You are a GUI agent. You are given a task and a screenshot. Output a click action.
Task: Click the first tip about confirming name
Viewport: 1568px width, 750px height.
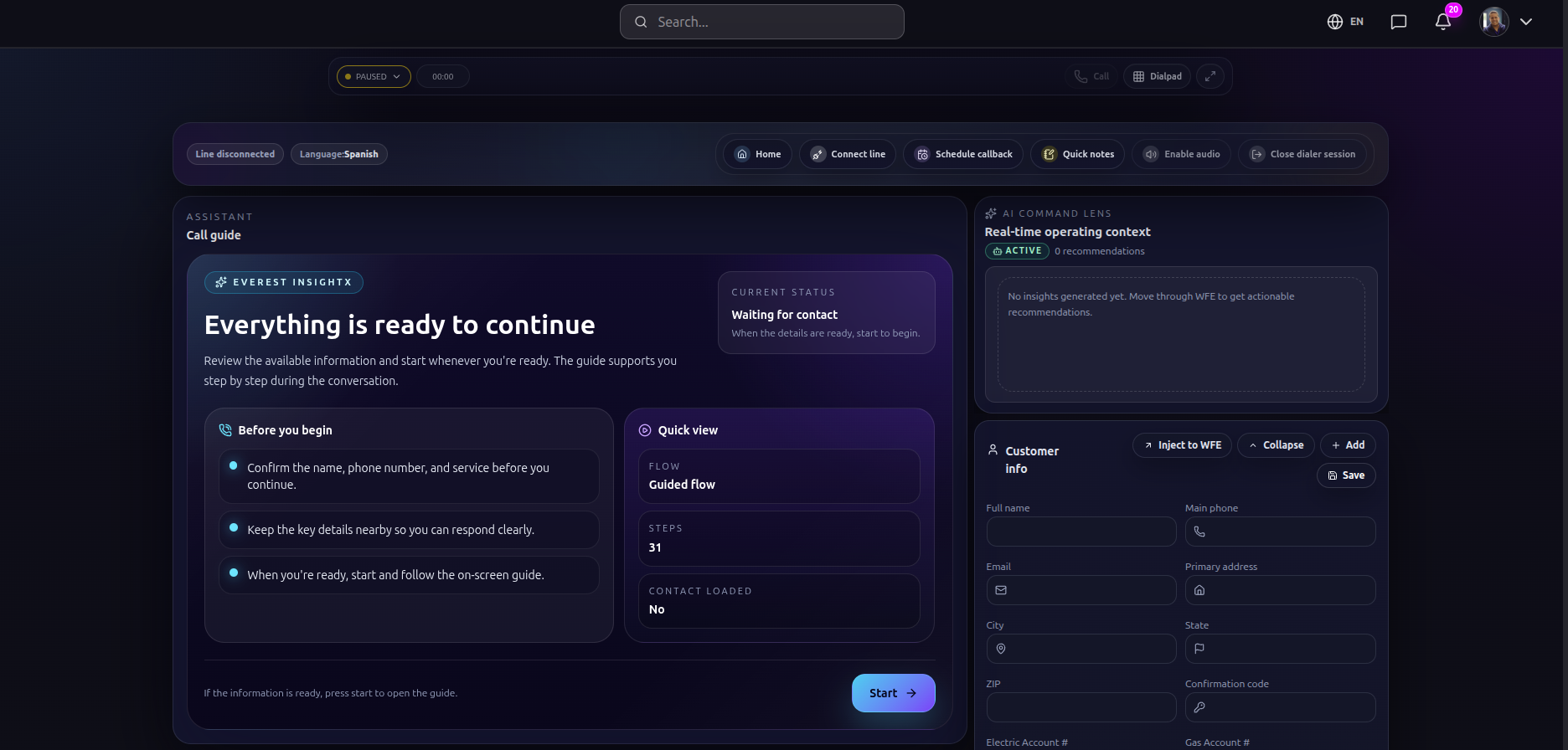tap(409, 476)
